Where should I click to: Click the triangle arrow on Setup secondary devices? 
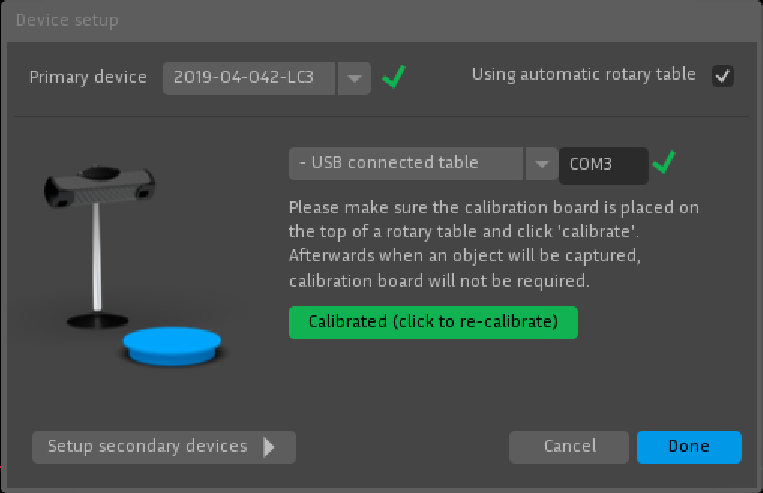(269, 447)
